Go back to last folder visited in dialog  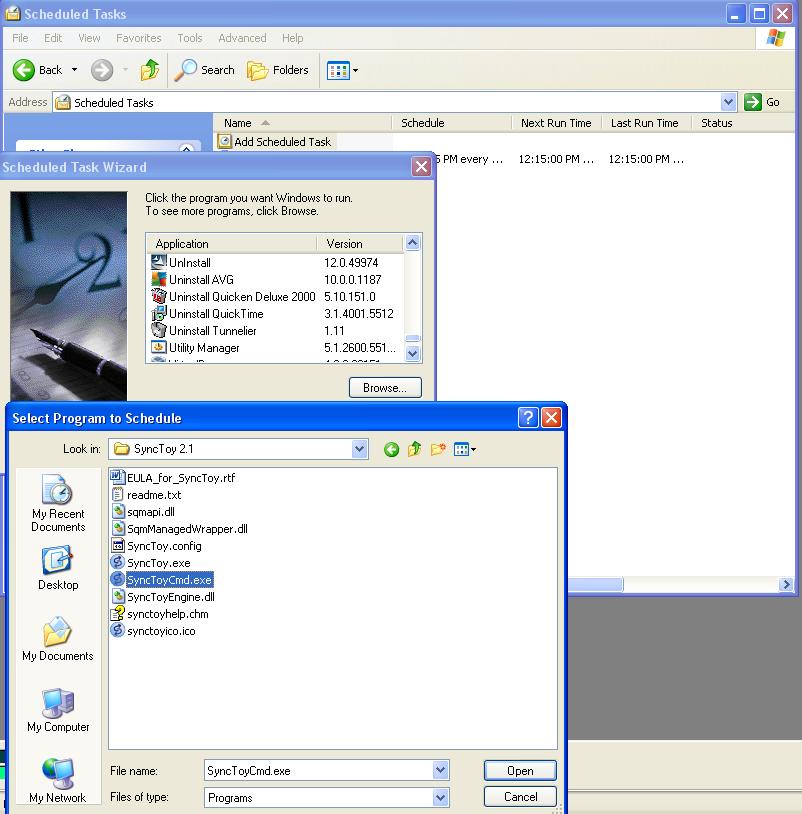pos(391,450)
